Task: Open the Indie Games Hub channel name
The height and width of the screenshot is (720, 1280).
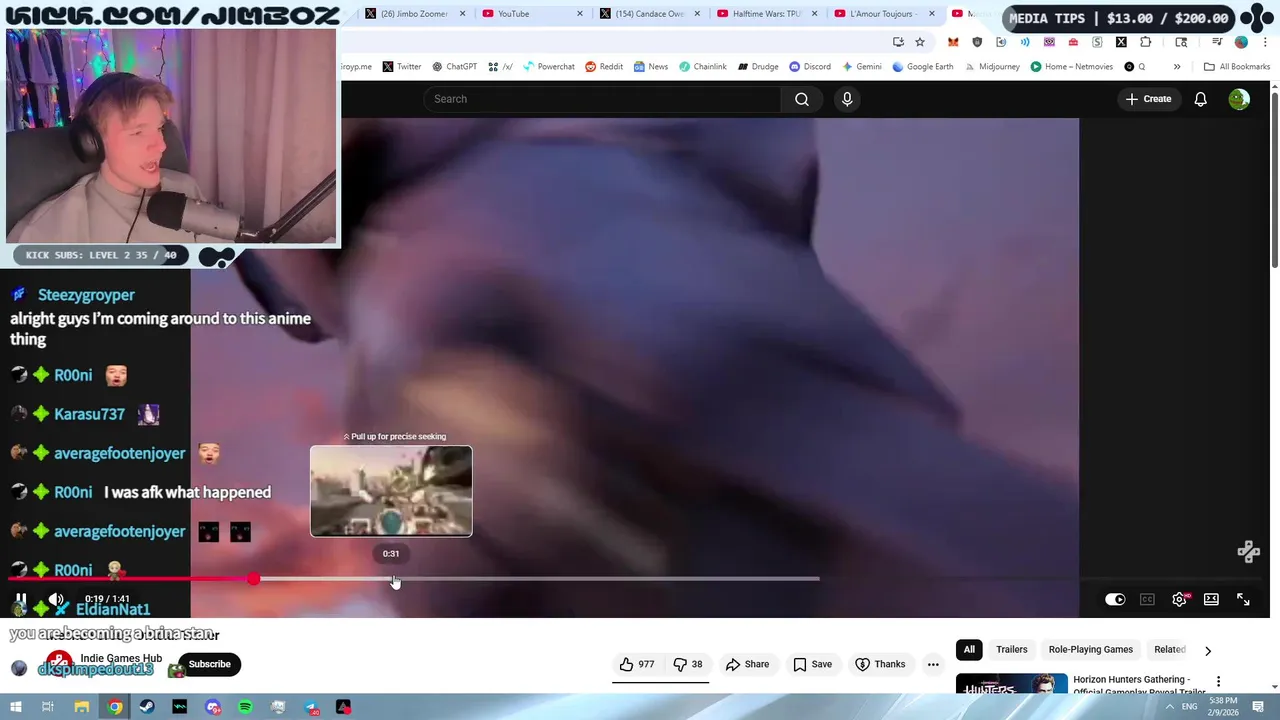Action: tap(121, 658)
